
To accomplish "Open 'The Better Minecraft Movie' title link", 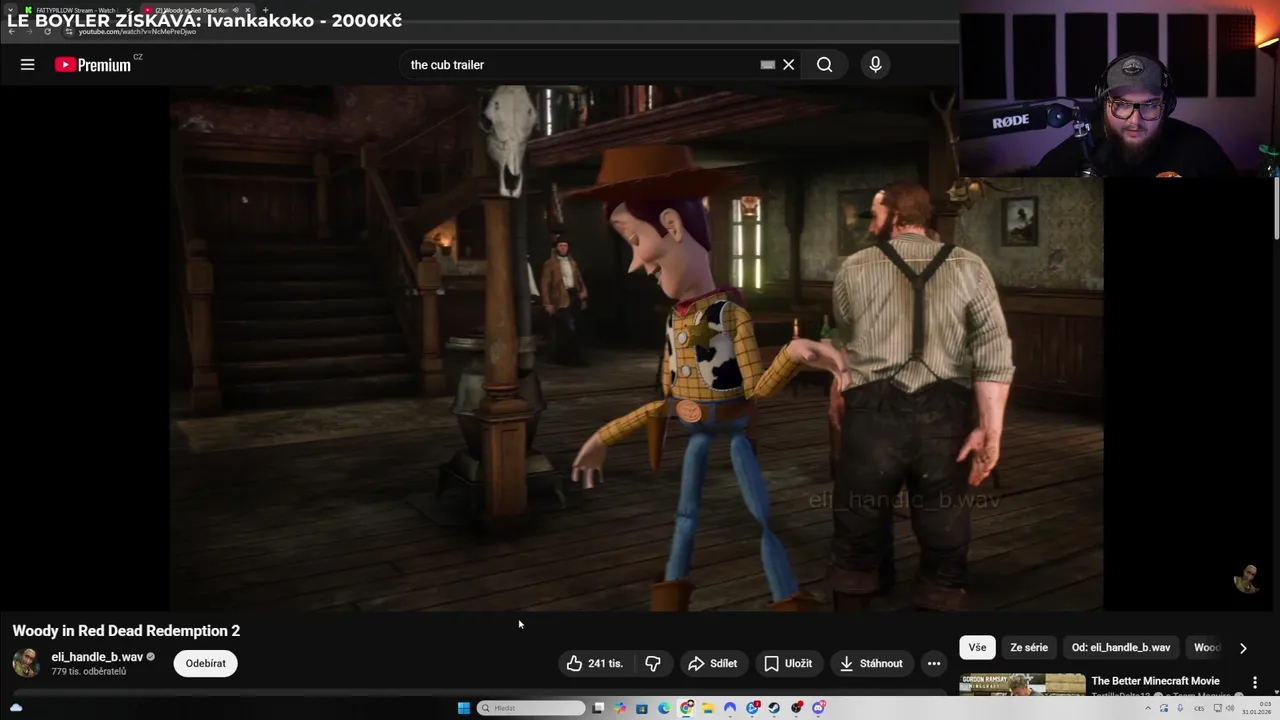I will pos(1155,681).
